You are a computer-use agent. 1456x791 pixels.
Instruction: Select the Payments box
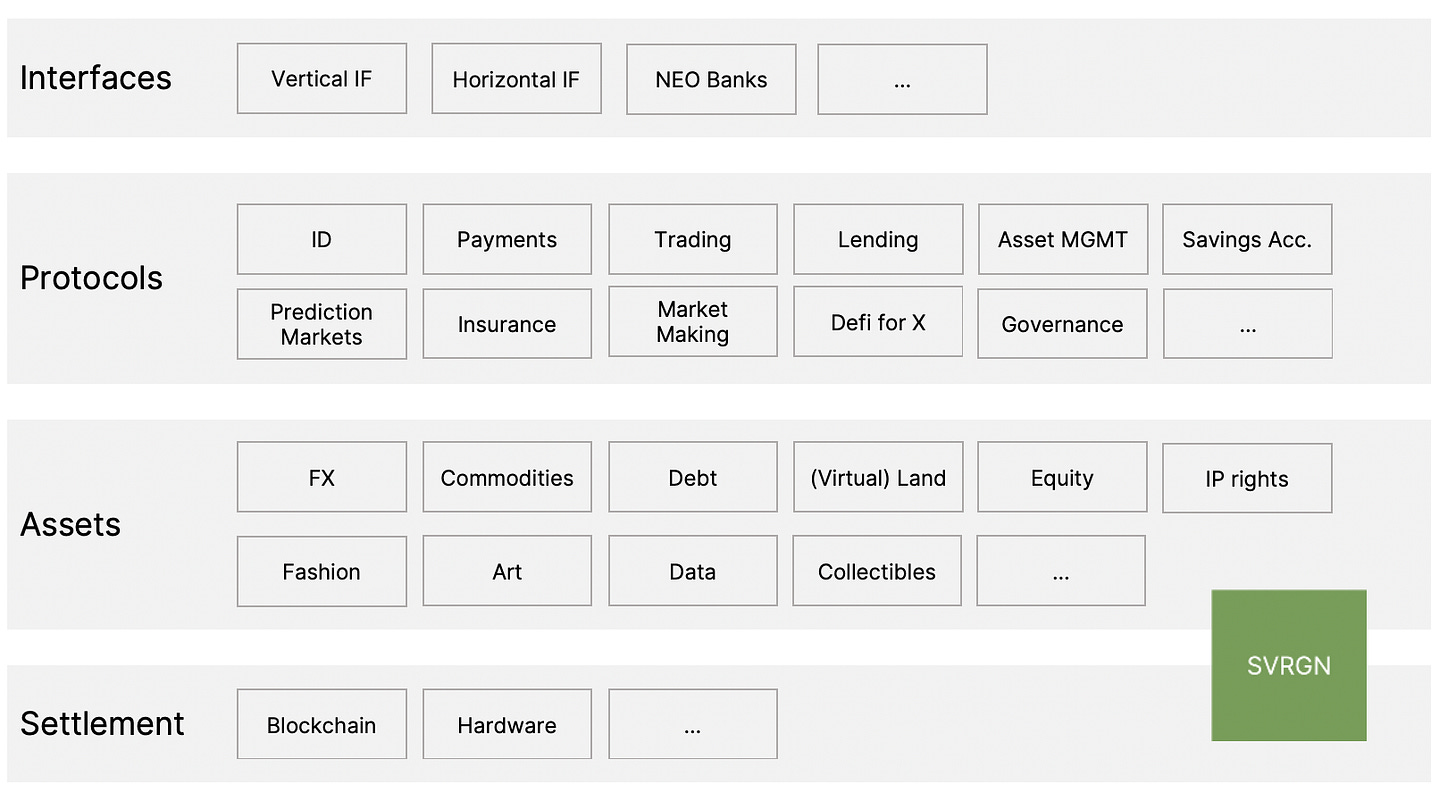click(x=507, y=239)
